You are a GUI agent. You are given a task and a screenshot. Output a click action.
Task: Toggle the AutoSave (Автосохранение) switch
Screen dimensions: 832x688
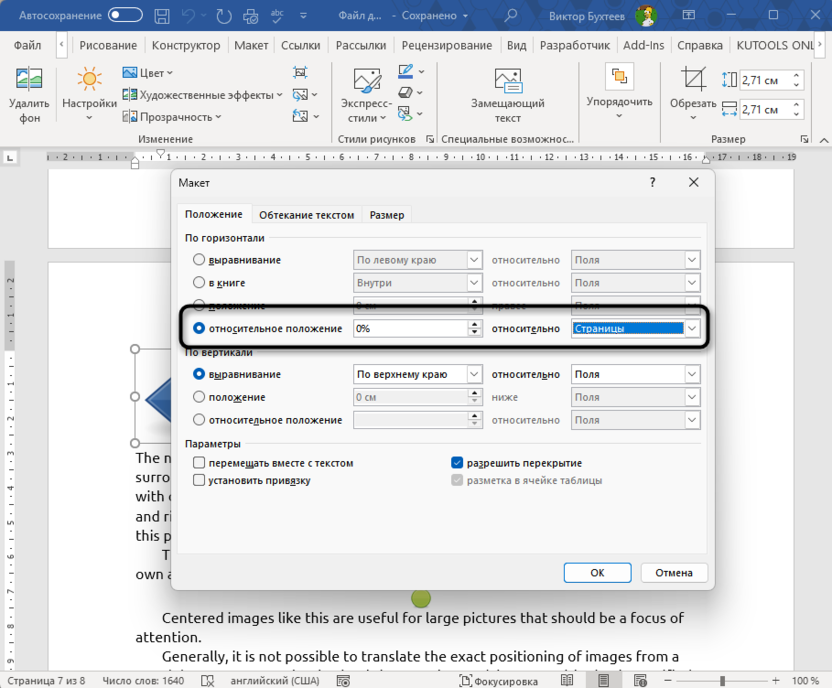(x=125, y=16)
